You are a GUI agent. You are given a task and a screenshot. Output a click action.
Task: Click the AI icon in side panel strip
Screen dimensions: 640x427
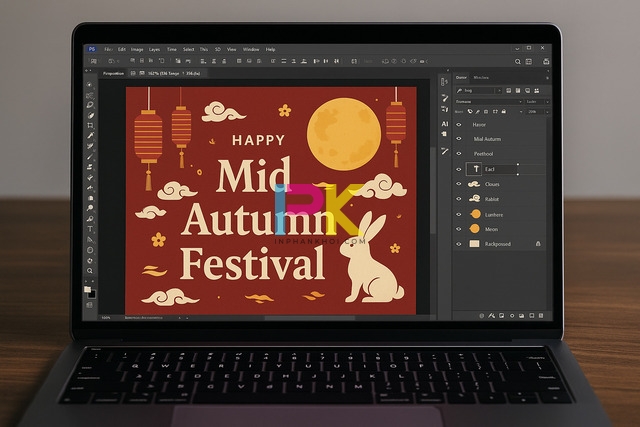pyautogui.click(x=445, y=124)
